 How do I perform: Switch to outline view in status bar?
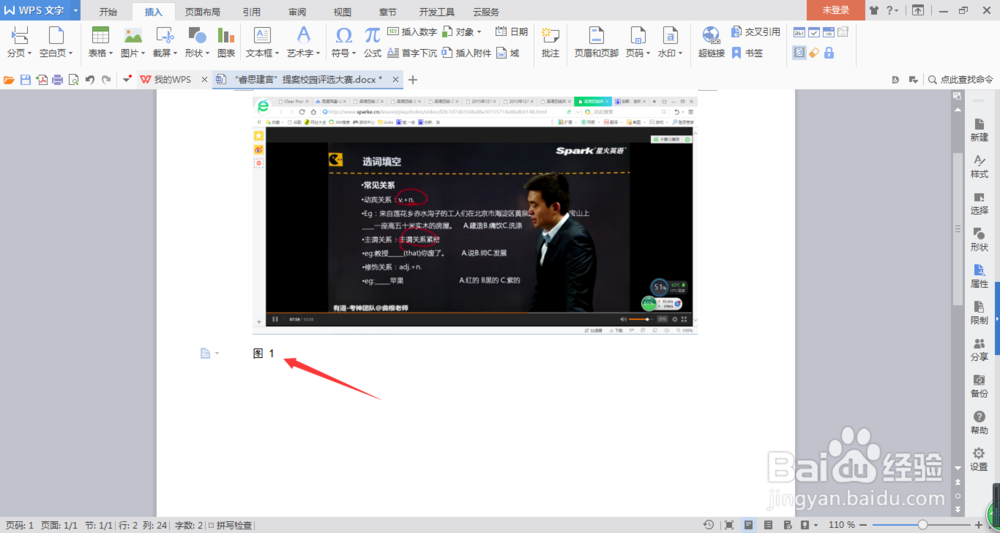[768, 525]
